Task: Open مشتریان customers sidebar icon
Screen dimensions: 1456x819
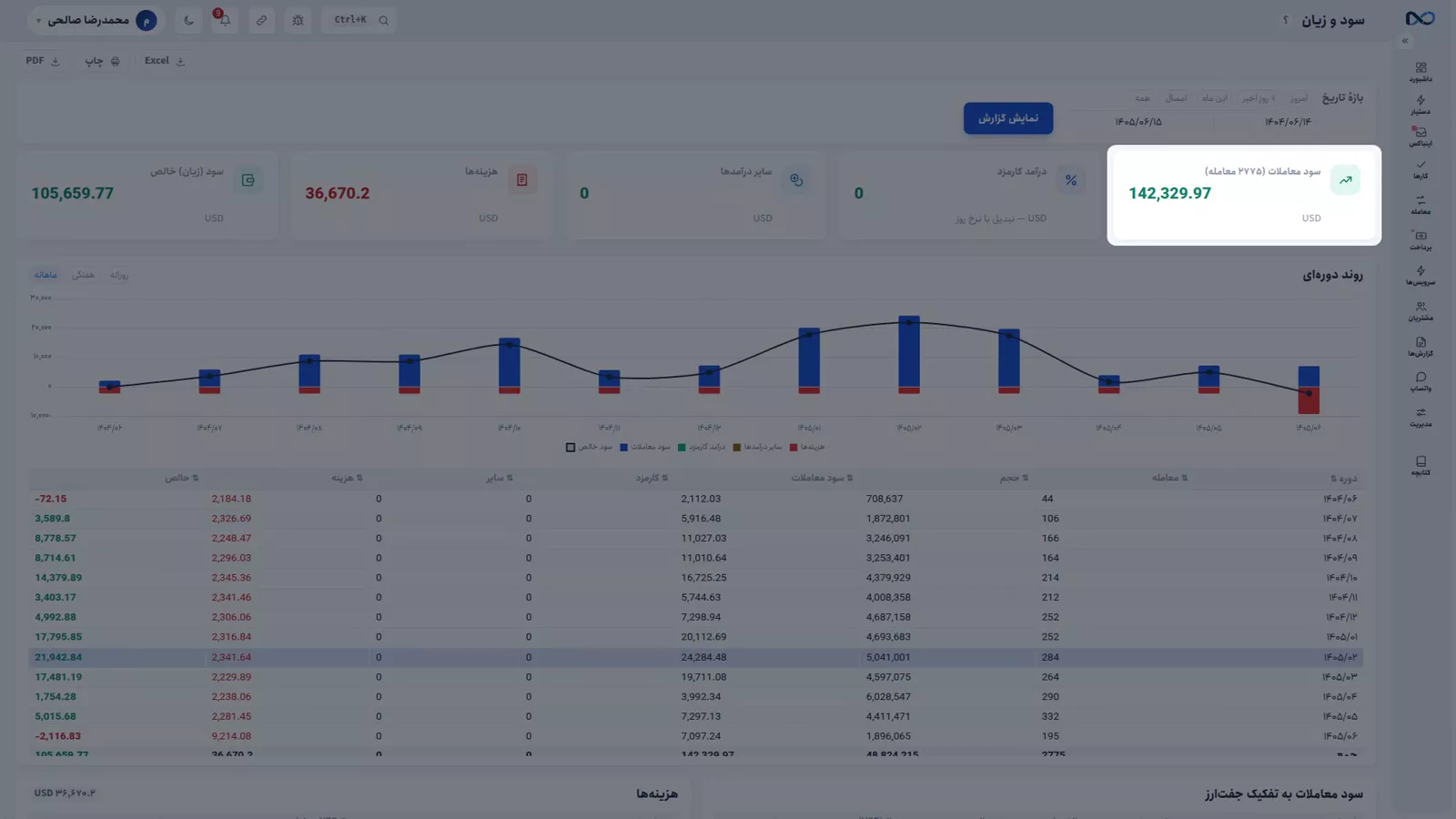Action: point(1421,311)
